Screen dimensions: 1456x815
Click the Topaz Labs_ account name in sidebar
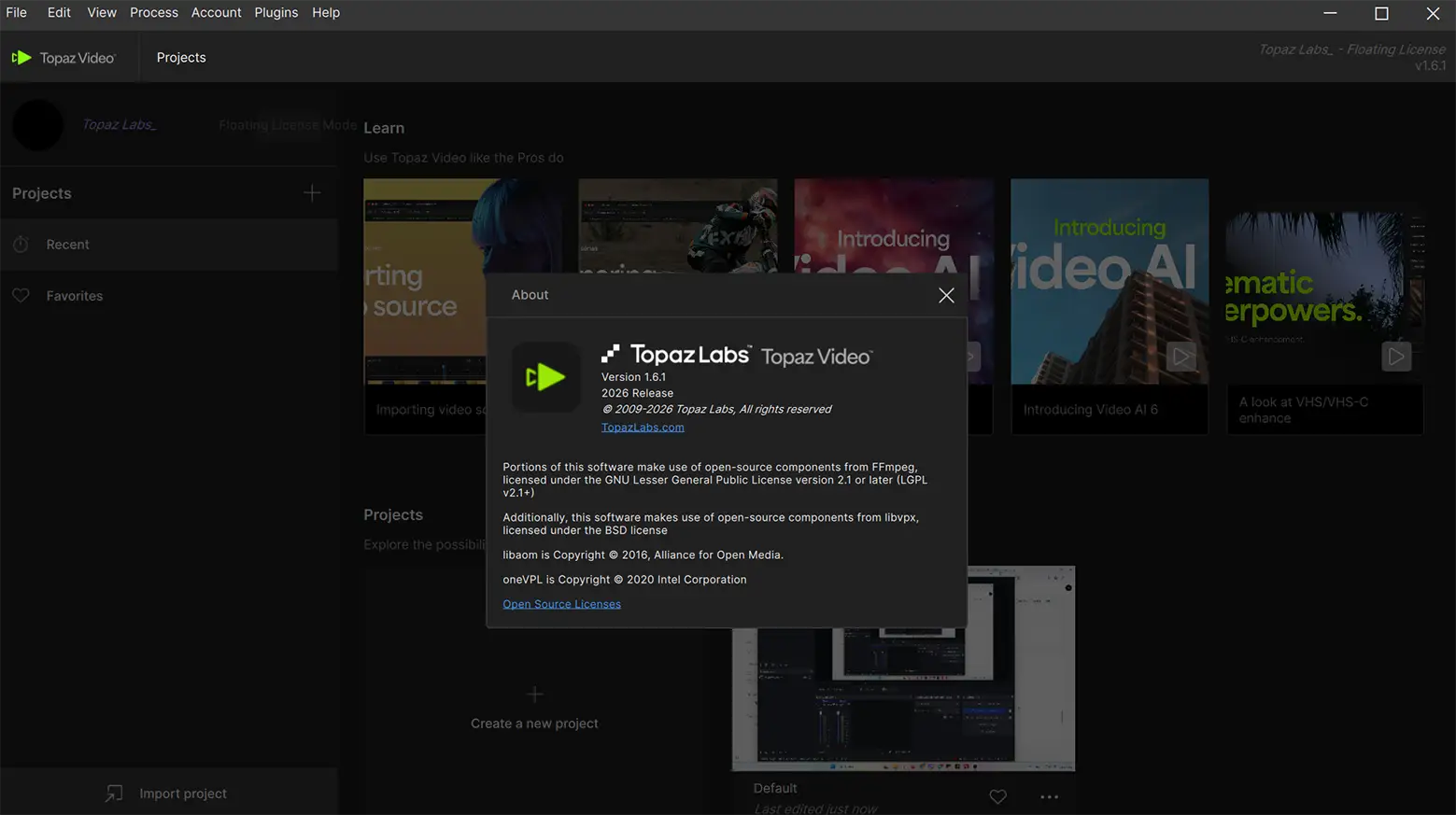click(120, 125)
